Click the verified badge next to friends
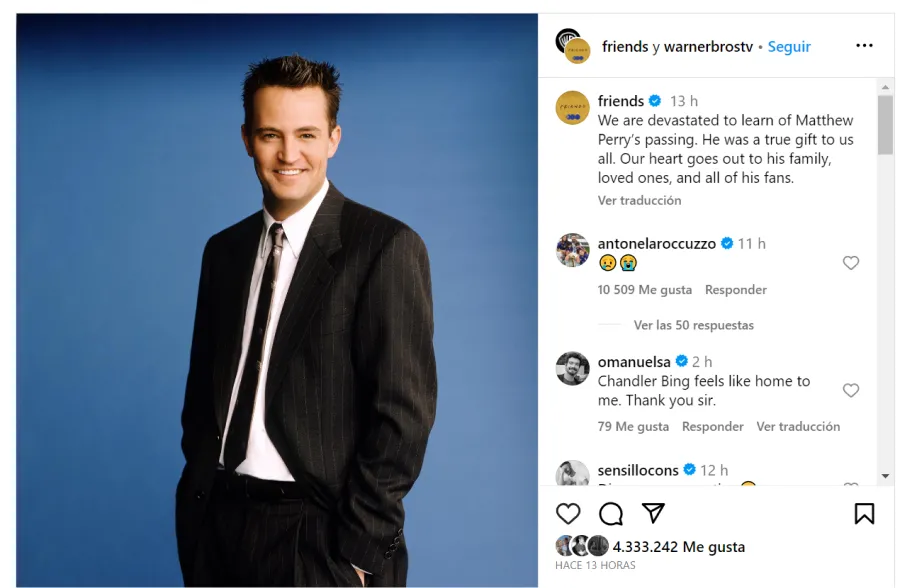Viewport: 900px width, 588px height. click(x=654, y=100)
